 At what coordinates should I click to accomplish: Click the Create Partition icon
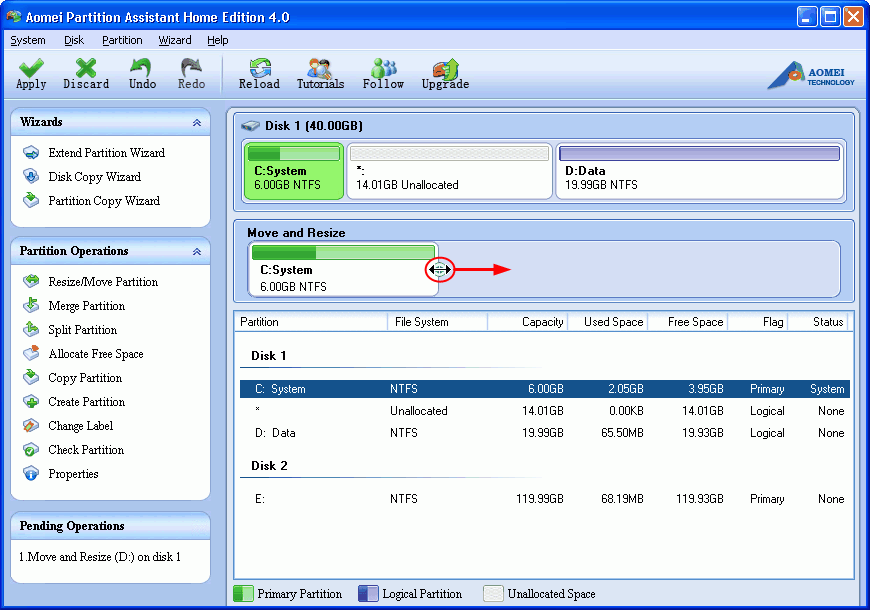coord(31,401)
